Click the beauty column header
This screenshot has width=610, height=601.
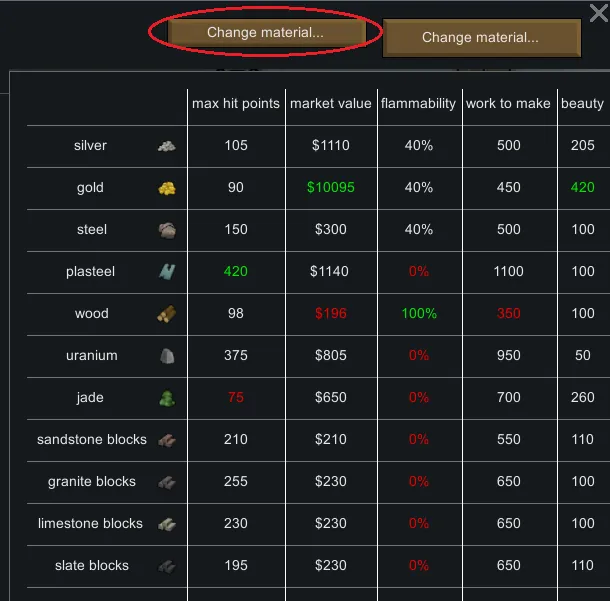tap(583, 104)
